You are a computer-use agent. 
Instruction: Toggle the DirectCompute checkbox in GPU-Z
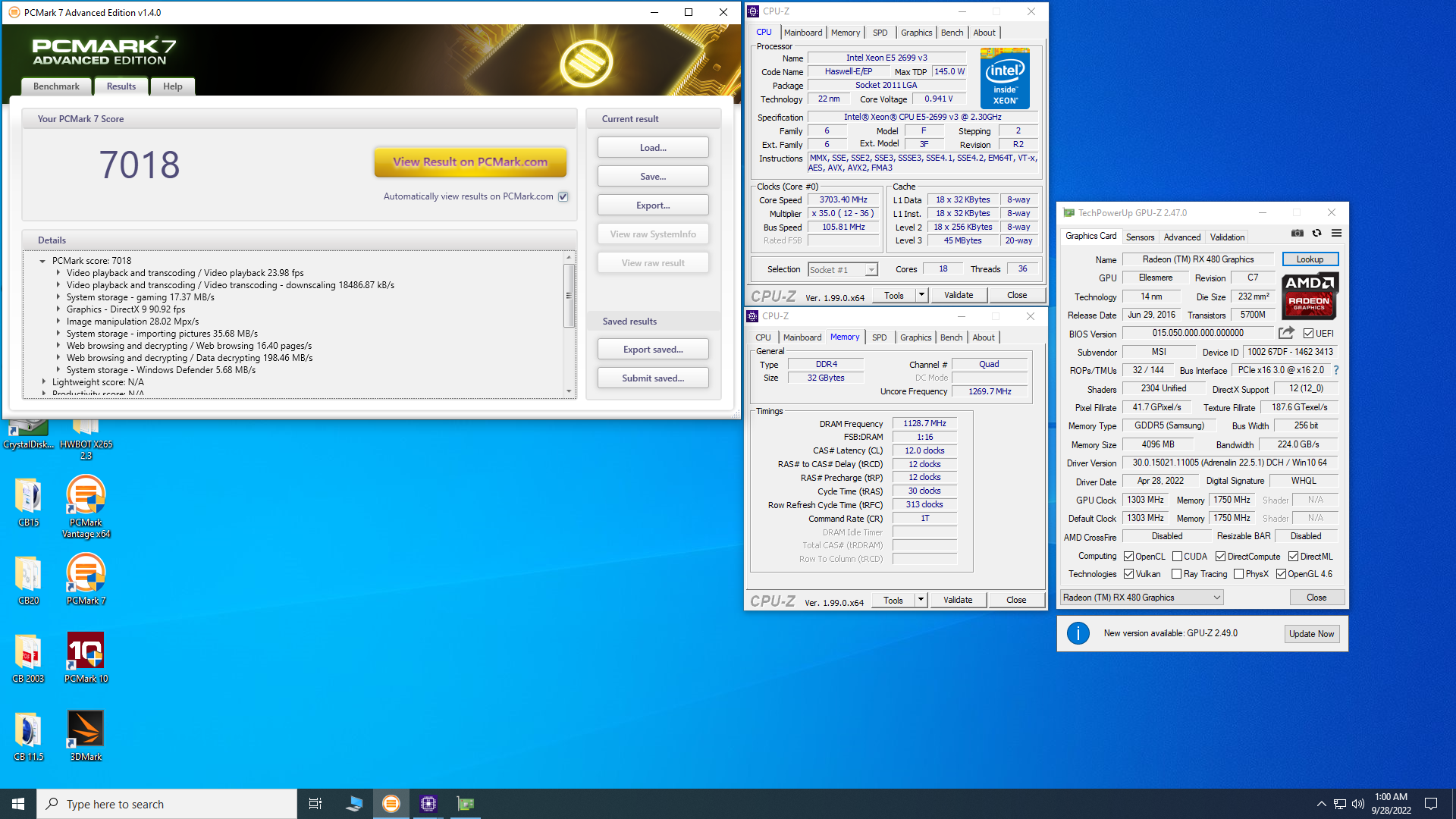(x=1221, y=557)
